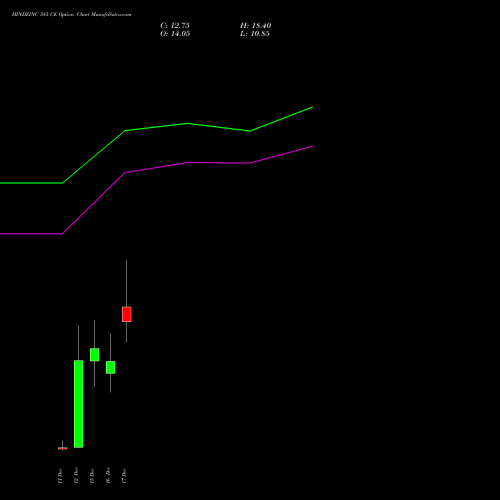Click the 16 Dec date axis label
Image resolution: width=500 pixels, height=500 pixels.
[x=108, y=476]
